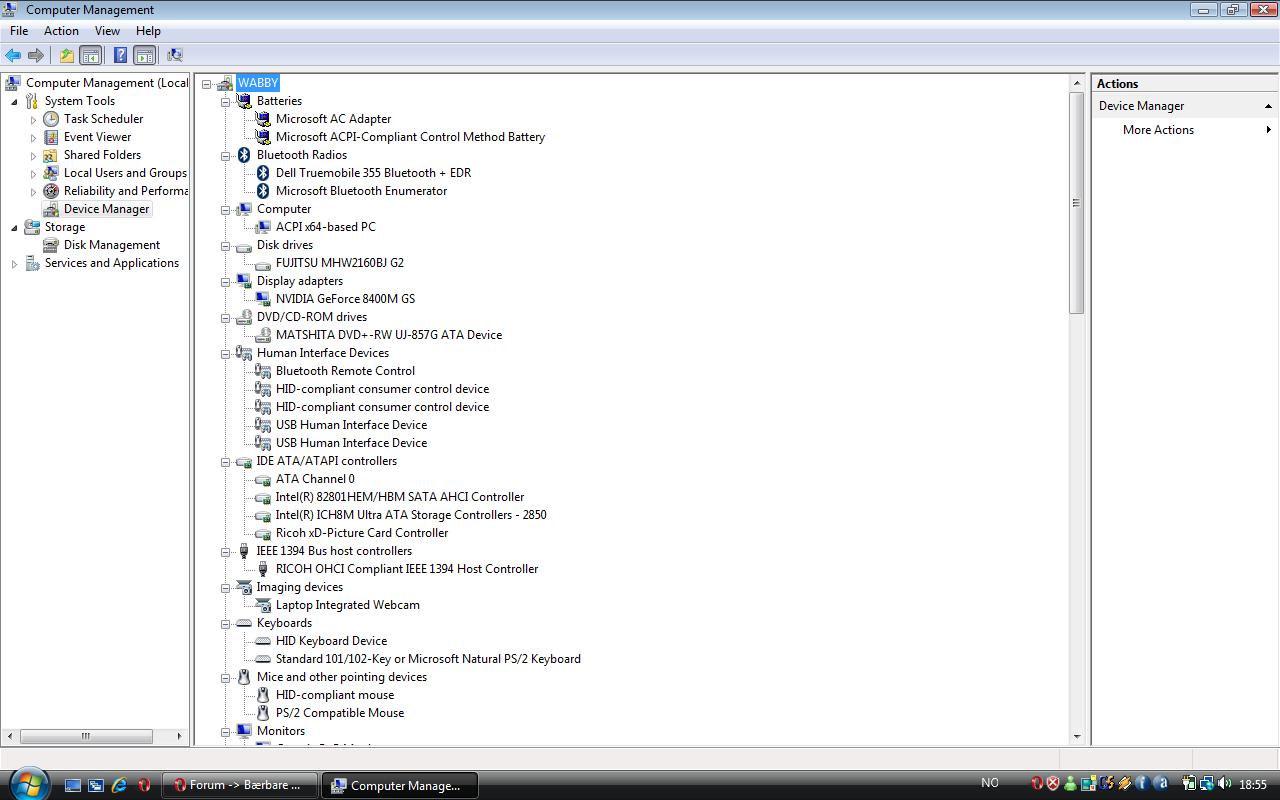
Task: Collapse the Keyboards category
Action: (226, 623)
